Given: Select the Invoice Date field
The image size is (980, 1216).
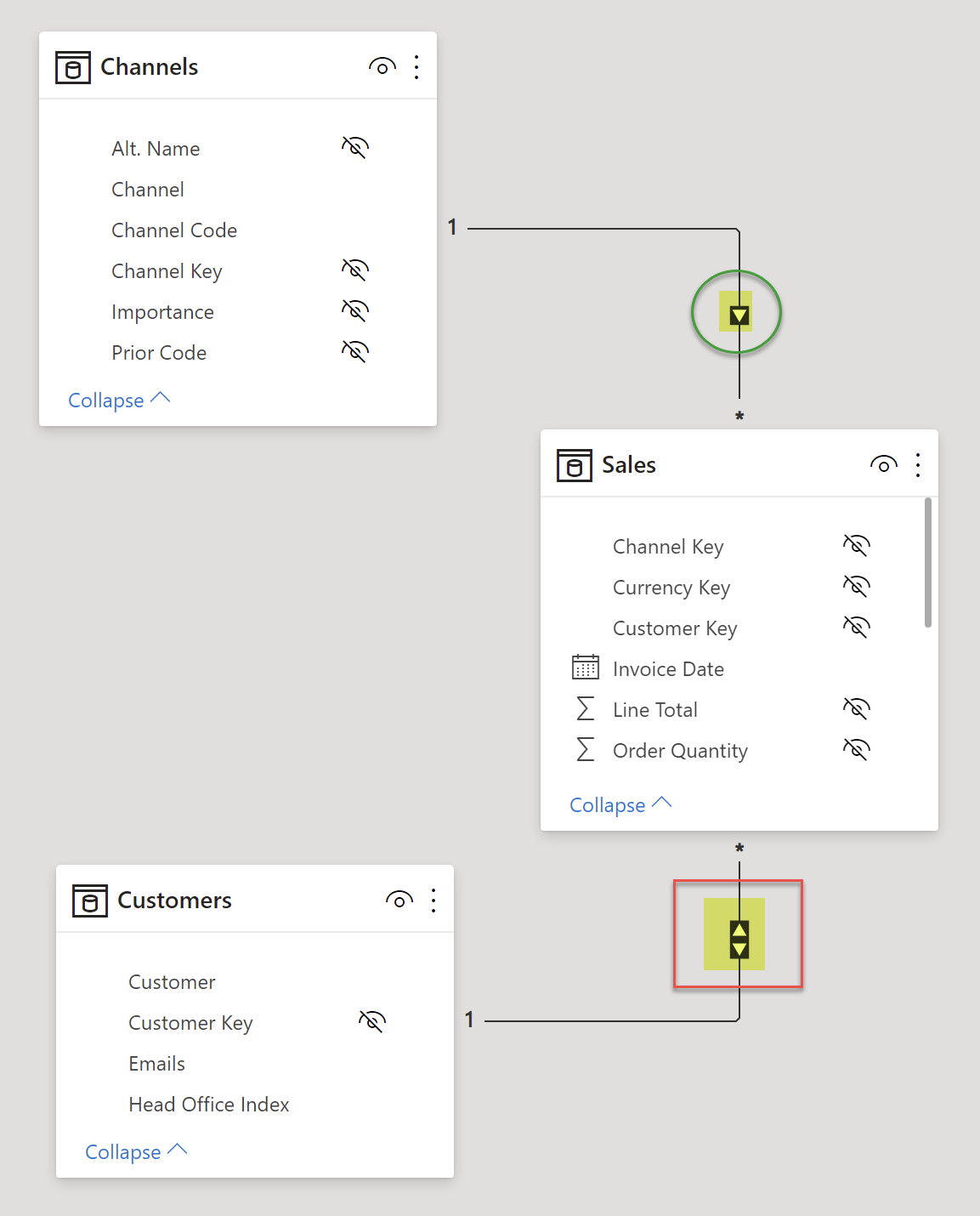Looking at the screenshot, I should [x=668, y=669].
